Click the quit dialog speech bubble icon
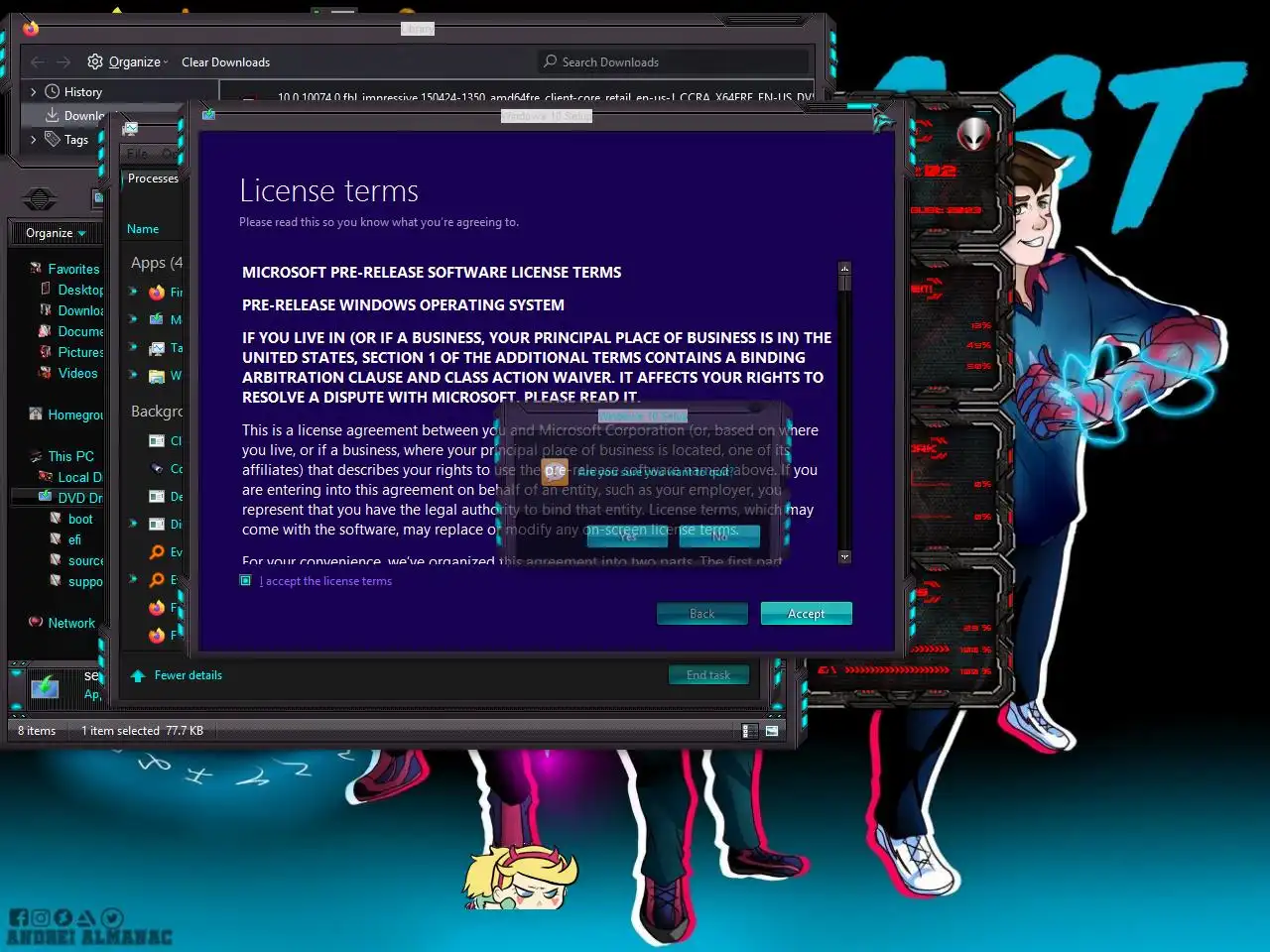Screen dimensions: 1270x952 point(555,471)
